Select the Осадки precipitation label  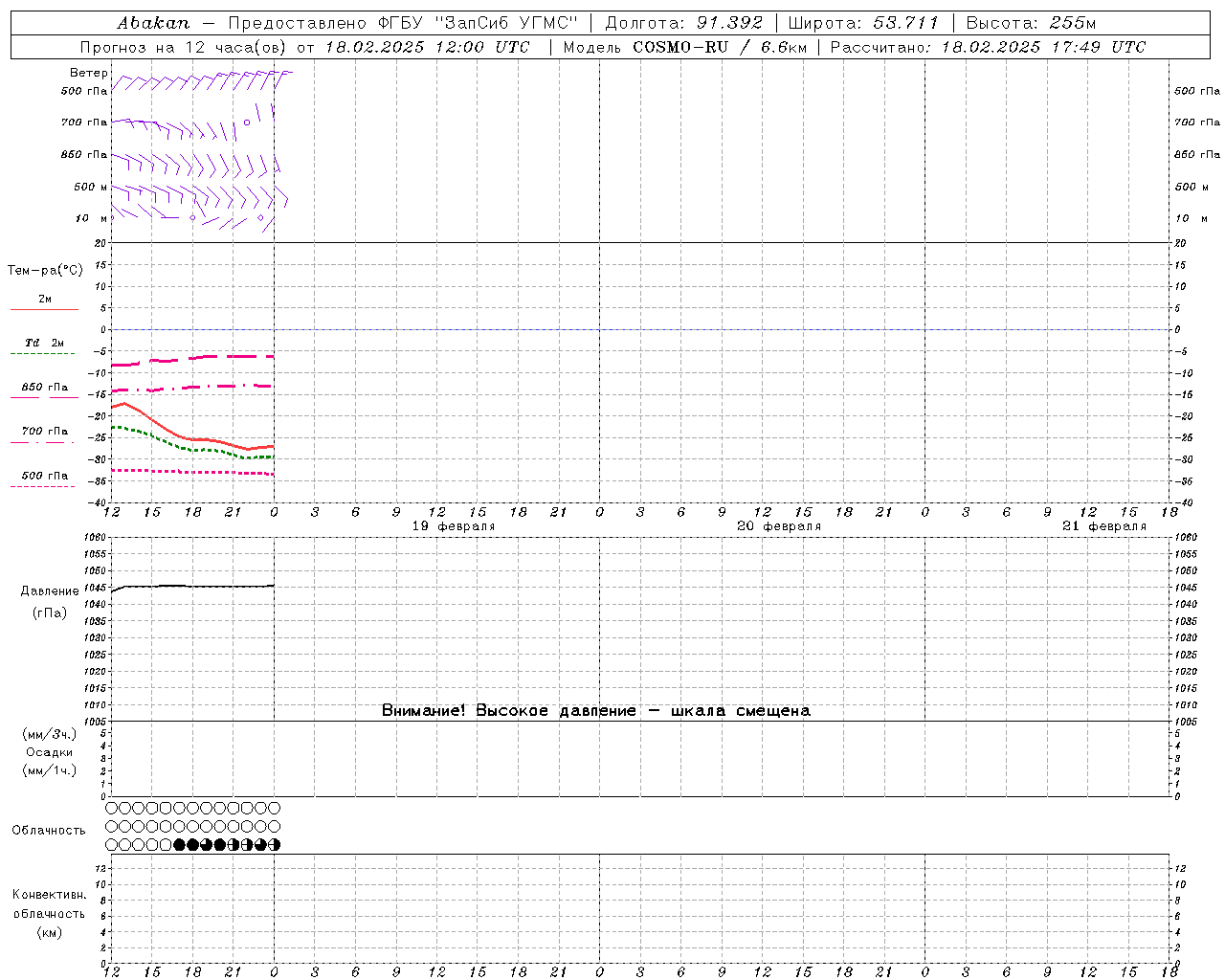click(x=50, y=752)
